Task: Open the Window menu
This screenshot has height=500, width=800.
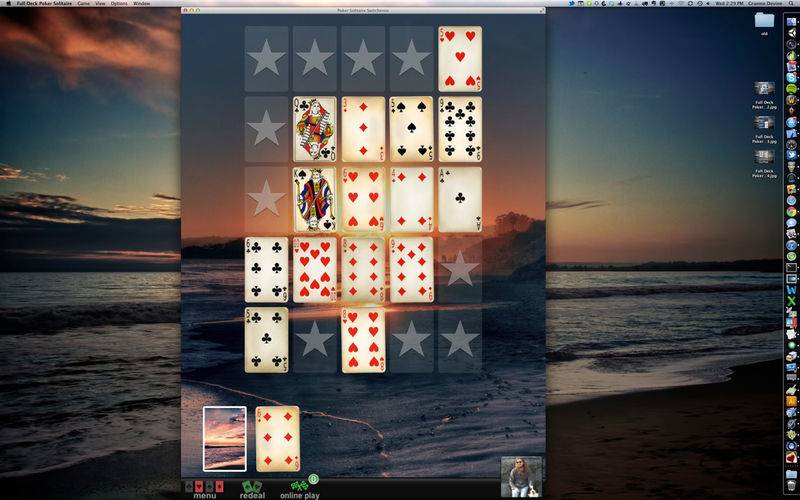Action: click(x=141, y=4)
